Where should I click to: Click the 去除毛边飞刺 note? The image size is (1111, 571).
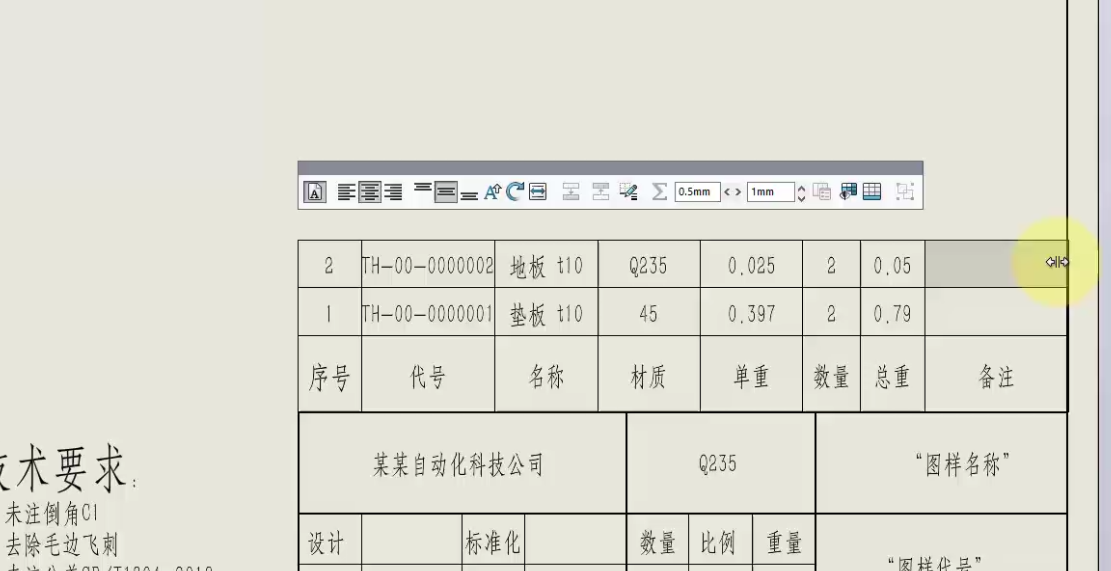(x=61, y=545)
